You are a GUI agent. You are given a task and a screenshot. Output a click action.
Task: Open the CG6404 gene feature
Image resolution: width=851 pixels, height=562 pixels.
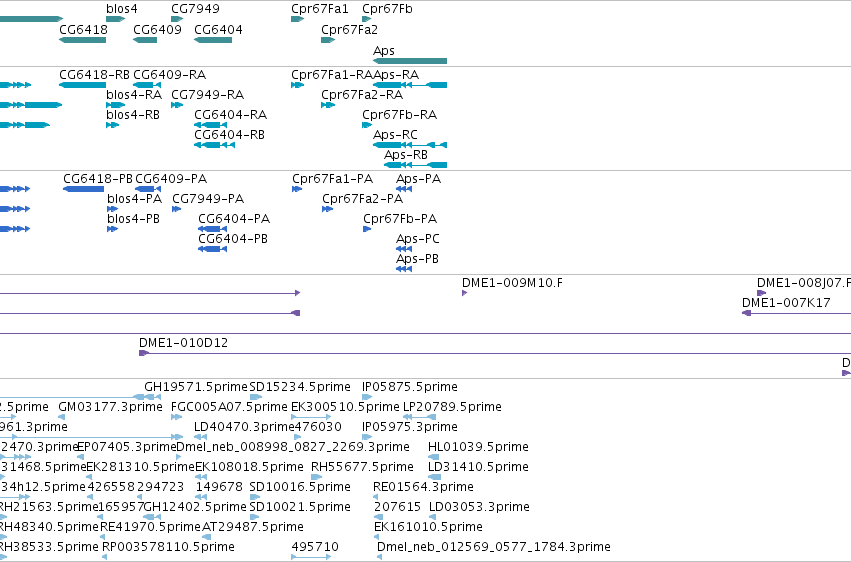pyautogui.click(x=213, y=40)
